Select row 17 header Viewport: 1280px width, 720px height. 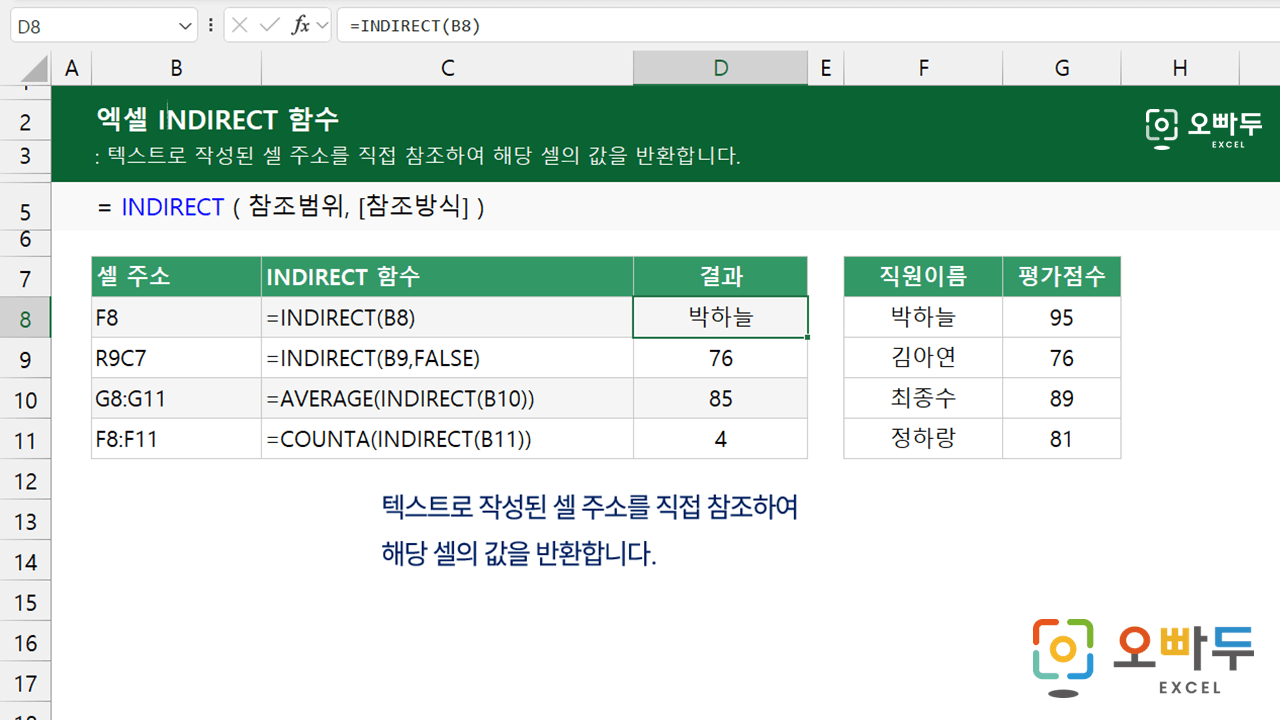point(25,684)
